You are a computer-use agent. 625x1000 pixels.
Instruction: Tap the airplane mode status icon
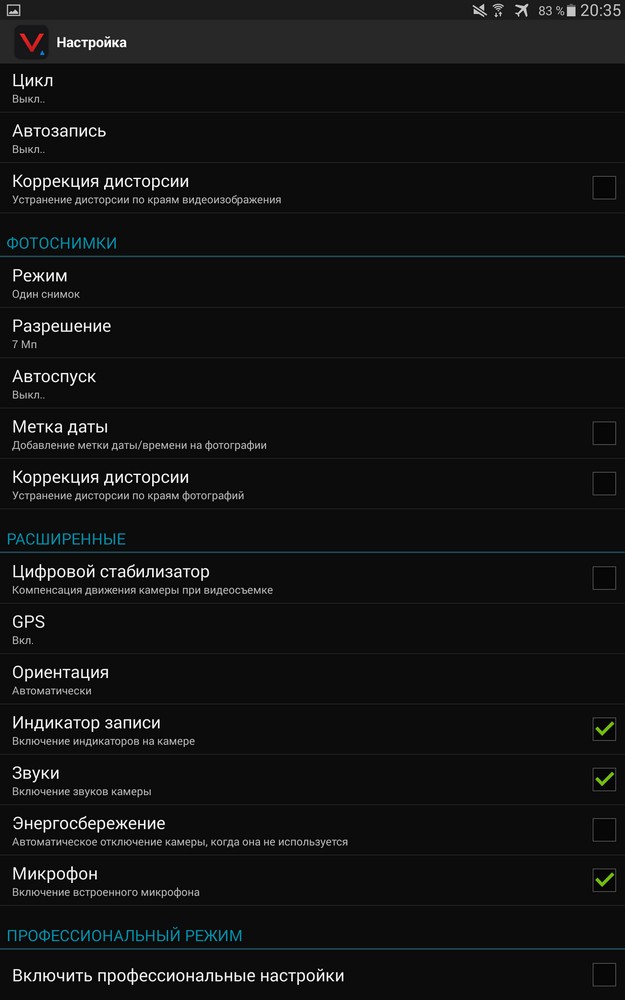[x=522, y=10]
